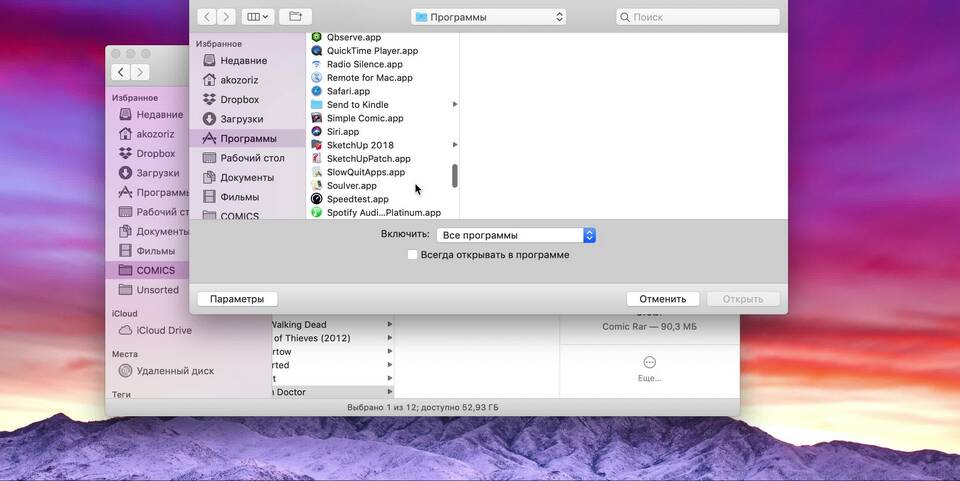
Task: Select Unsorted in background Finder sidebar
Action: [149, 290]
